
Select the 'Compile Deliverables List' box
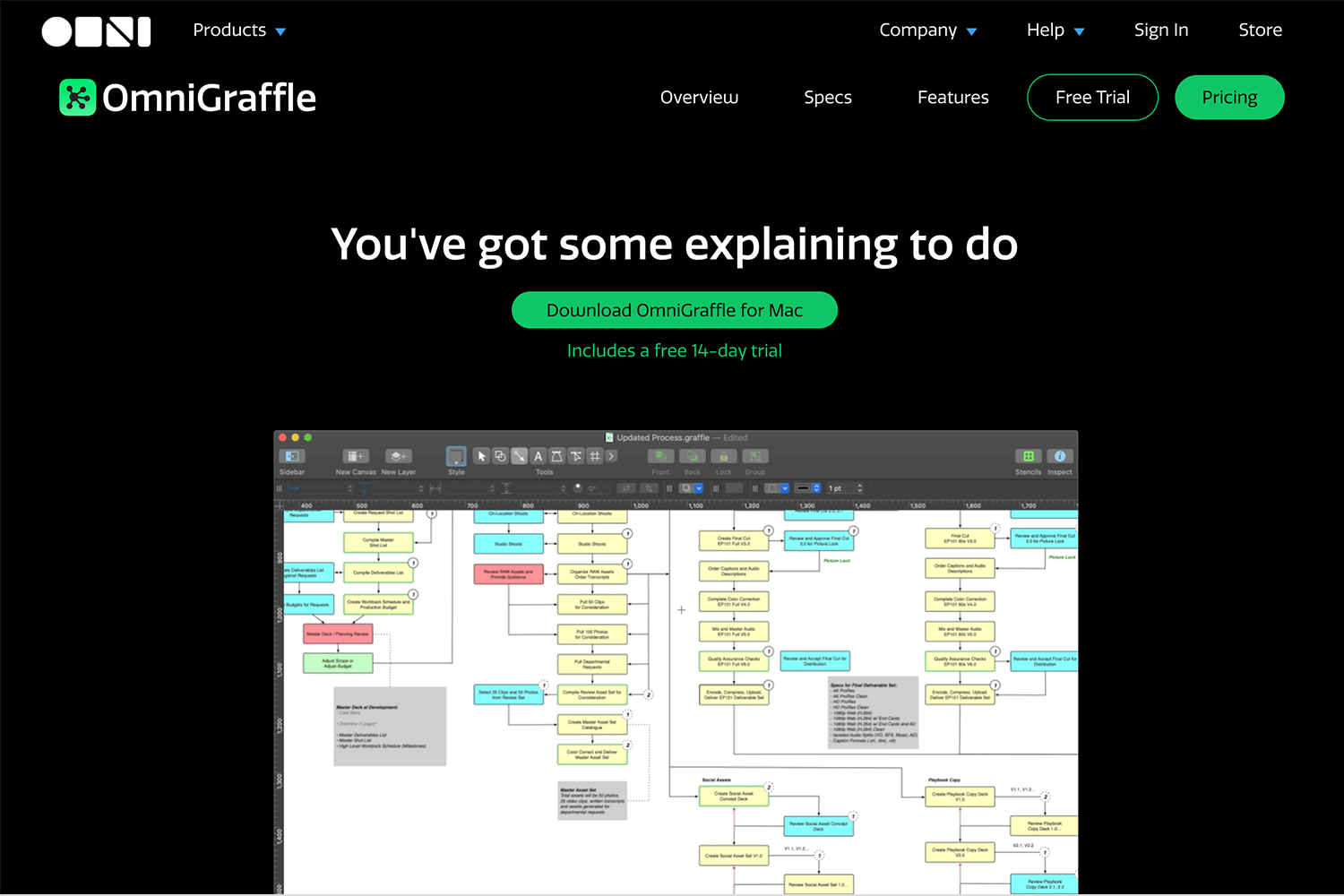click(x=378, y=573)
